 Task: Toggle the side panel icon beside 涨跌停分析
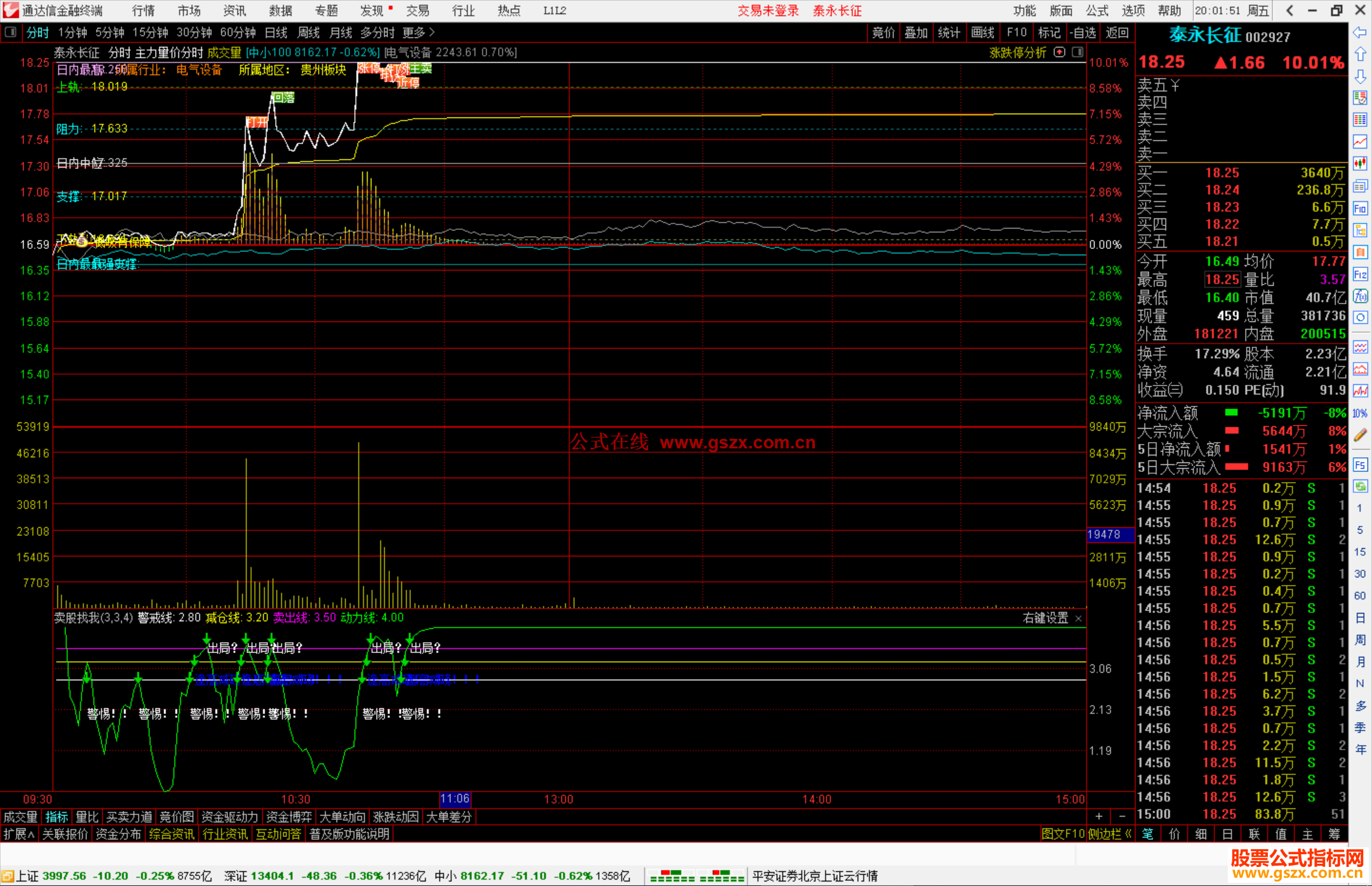click(1077, 52)
